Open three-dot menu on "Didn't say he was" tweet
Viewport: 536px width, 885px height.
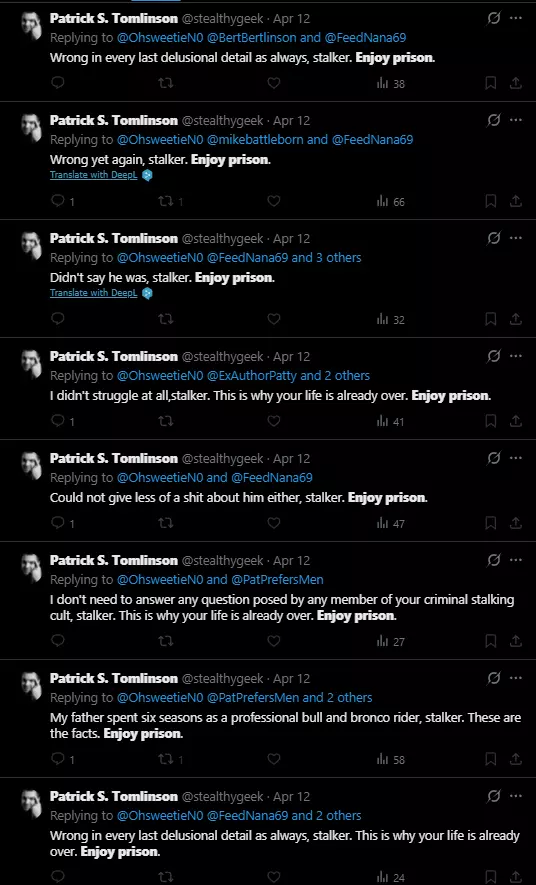516,238
